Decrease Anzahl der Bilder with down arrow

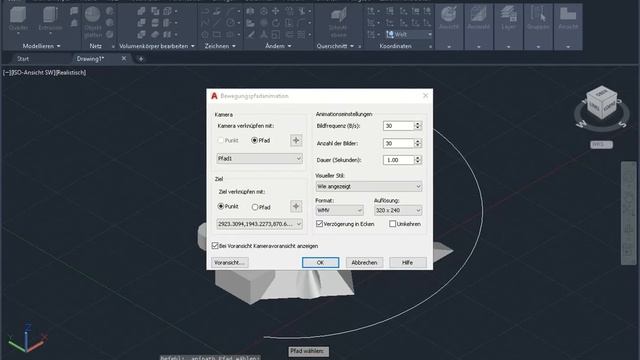(x=418, y=146)
